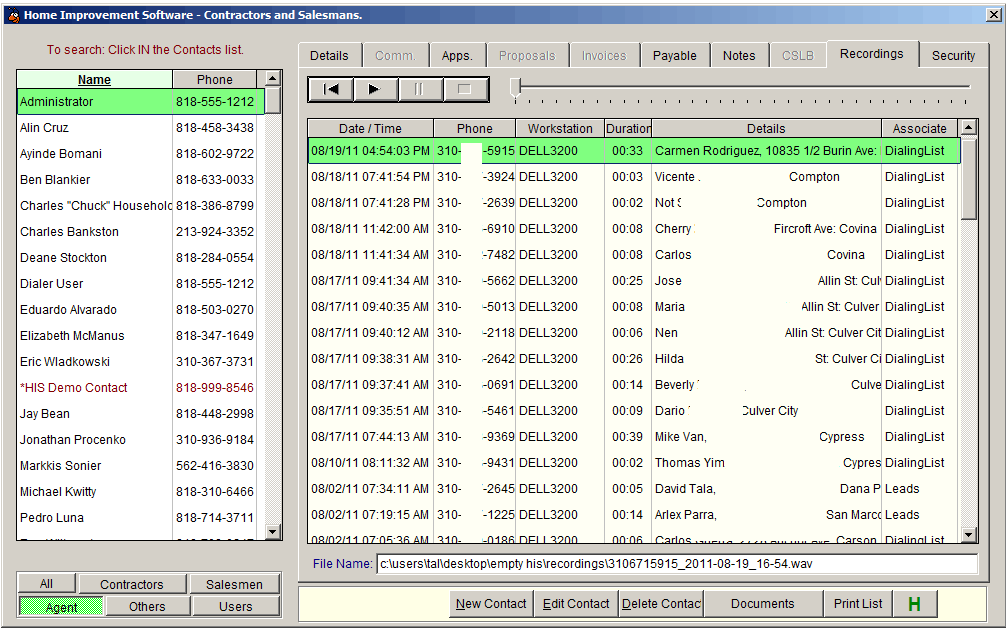Click the File Name path field
The image size is (1006, 630).
tap(677, 564)
